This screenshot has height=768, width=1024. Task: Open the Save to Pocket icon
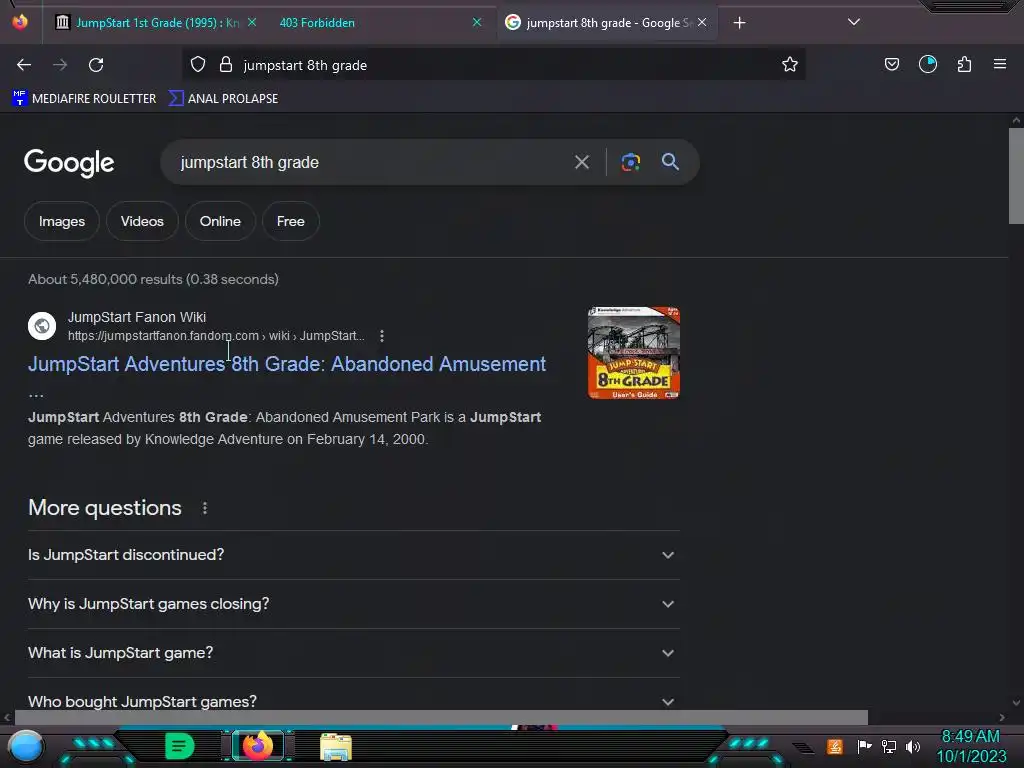pyautogui.click(x=891, y=64)
